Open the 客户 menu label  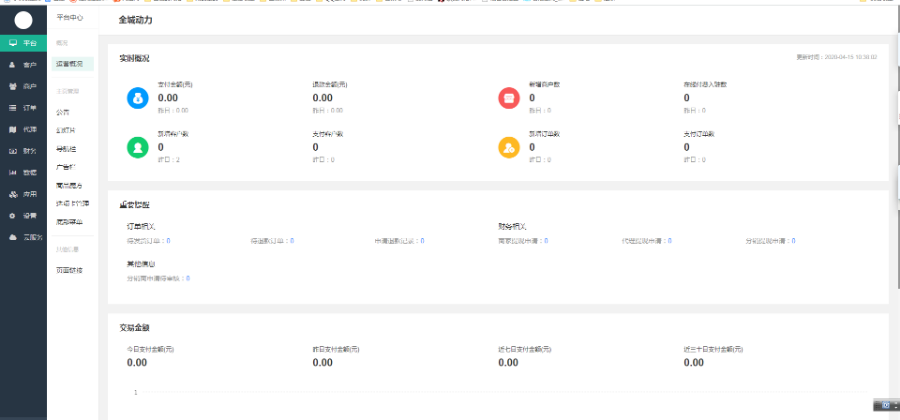point(30,65)
